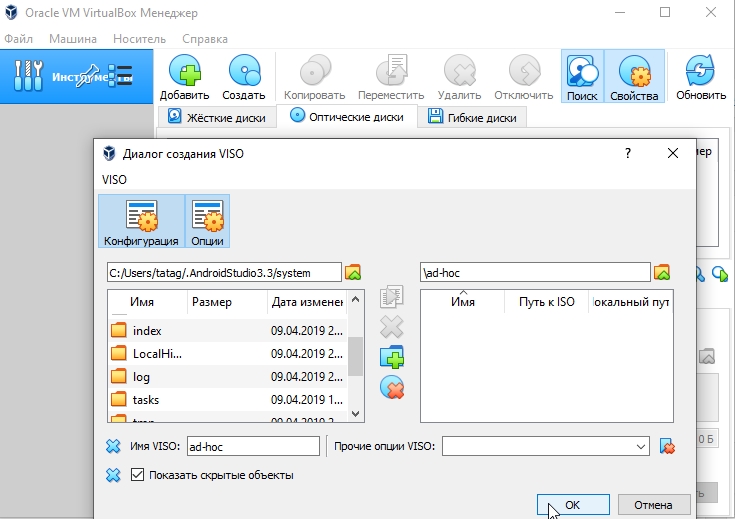
Task: Sort host list by Дата изменения column
Action: click(307, 302)
